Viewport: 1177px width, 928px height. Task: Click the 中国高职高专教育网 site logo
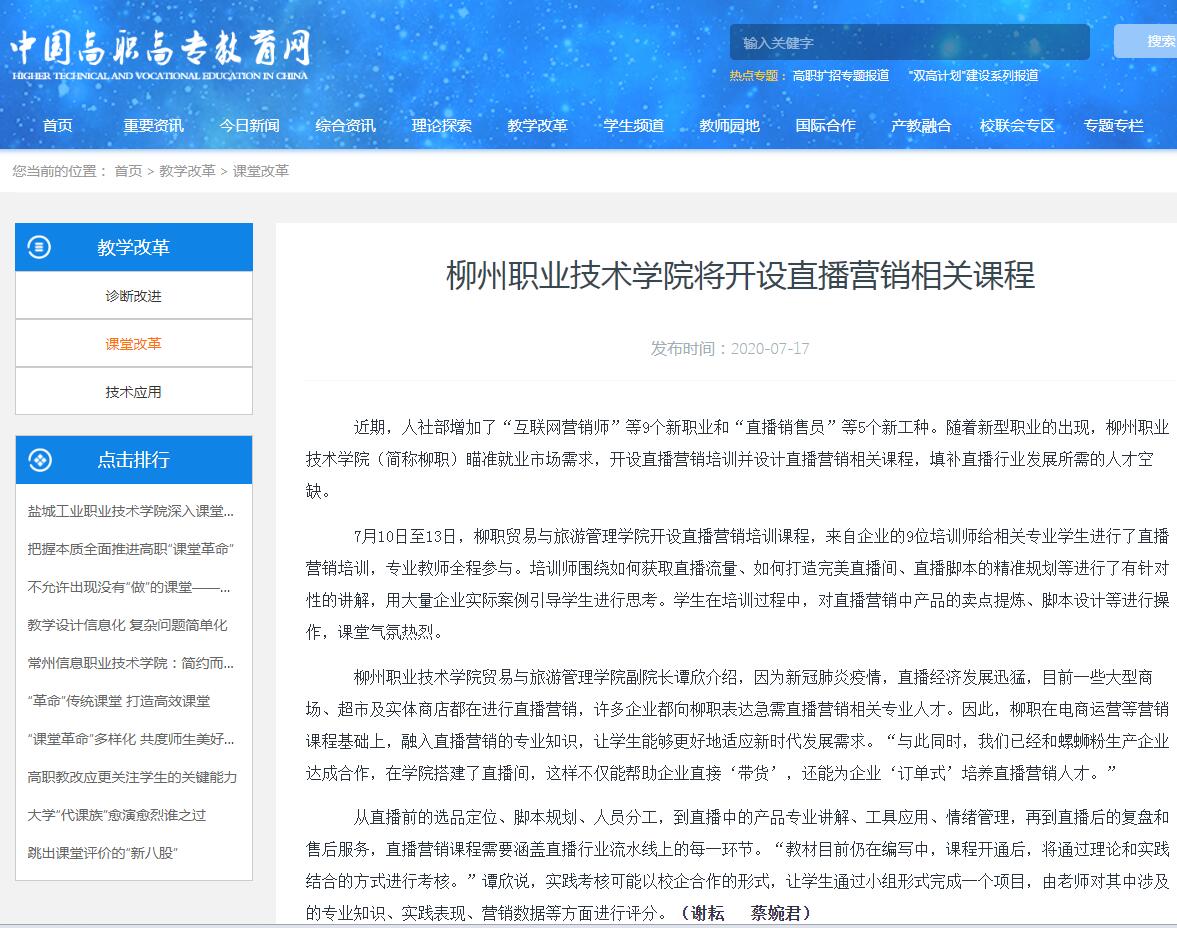click(160, 54)
